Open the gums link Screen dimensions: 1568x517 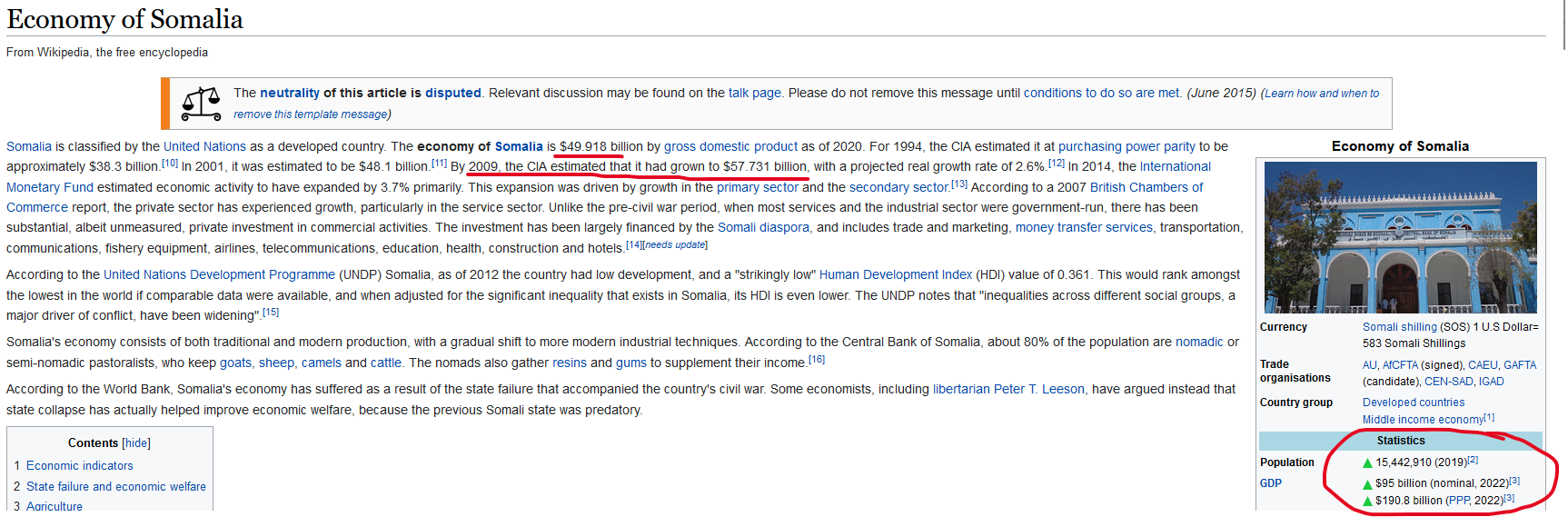pyautogui.click(x=631, y=363)
